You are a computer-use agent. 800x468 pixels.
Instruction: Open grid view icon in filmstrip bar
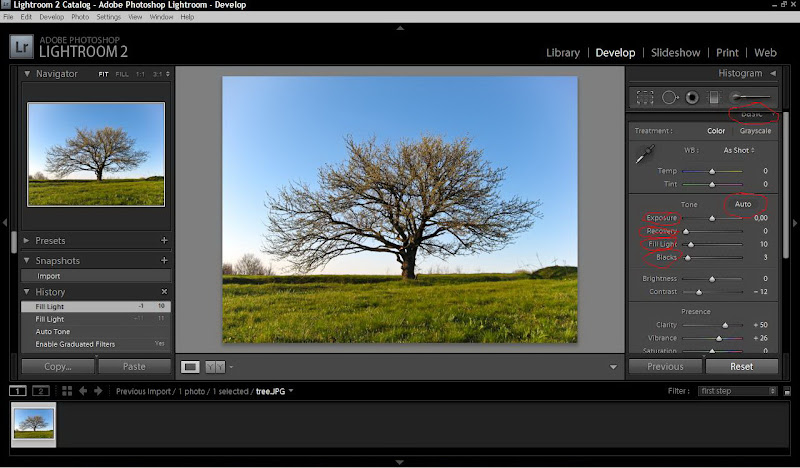(x=67, y=391)
